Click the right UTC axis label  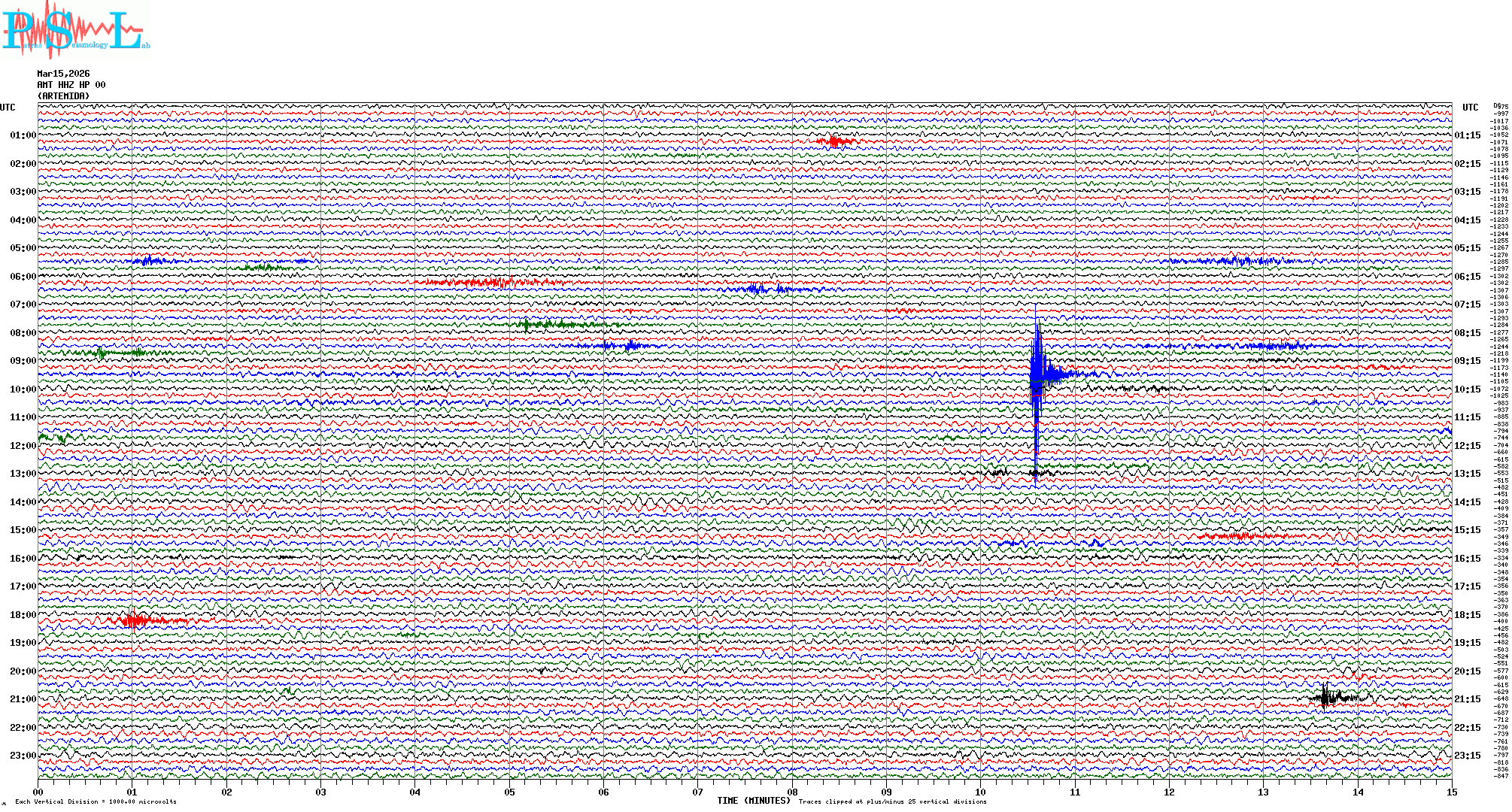(x=1470, y=108)
